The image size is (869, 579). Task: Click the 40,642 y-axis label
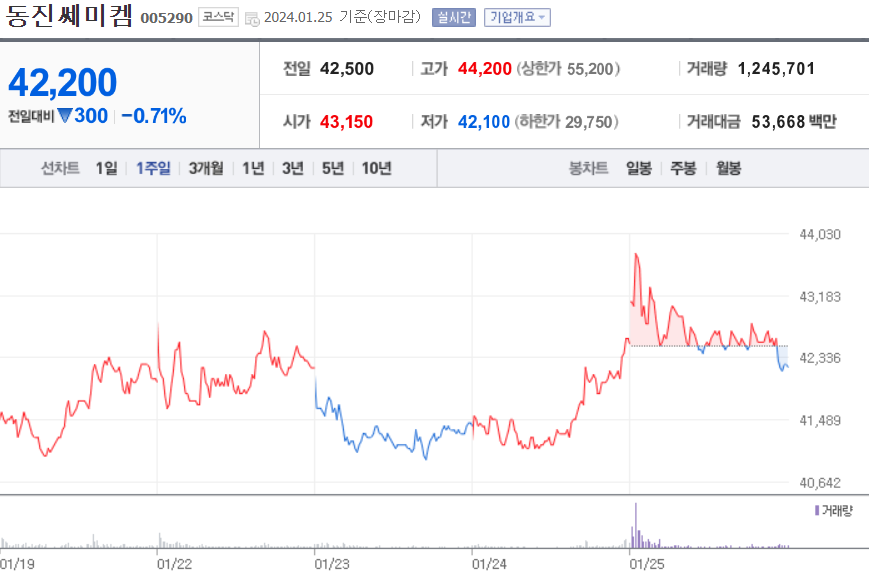click(820, 483)
